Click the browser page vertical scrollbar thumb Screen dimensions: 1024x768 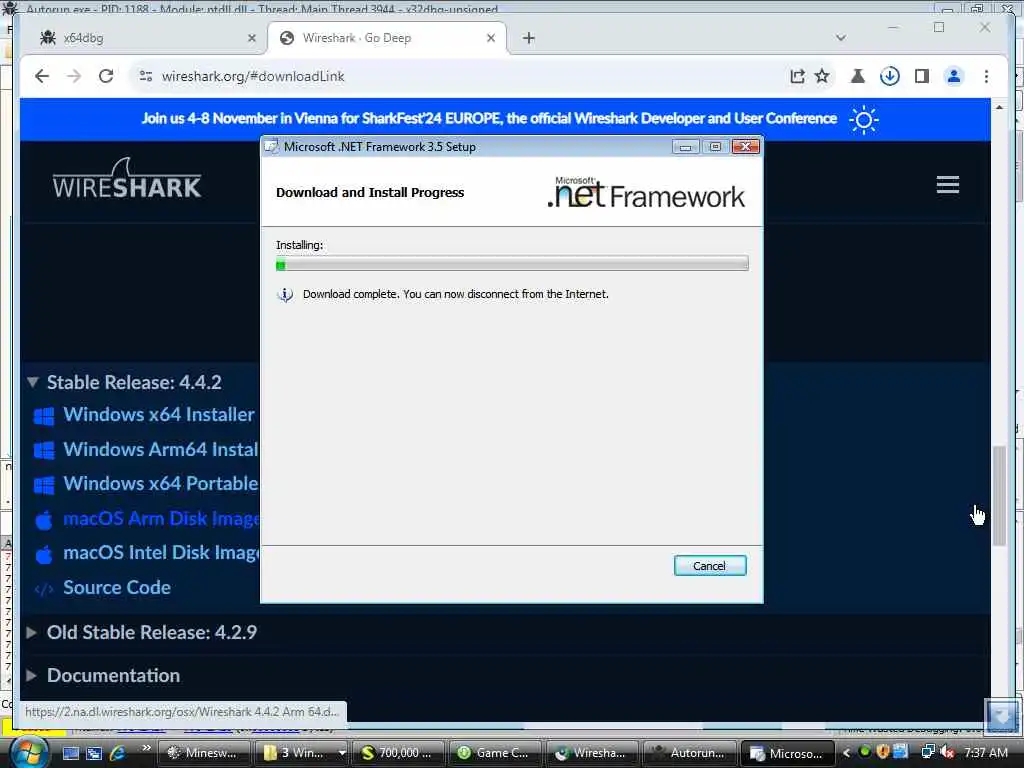point(999,496)
